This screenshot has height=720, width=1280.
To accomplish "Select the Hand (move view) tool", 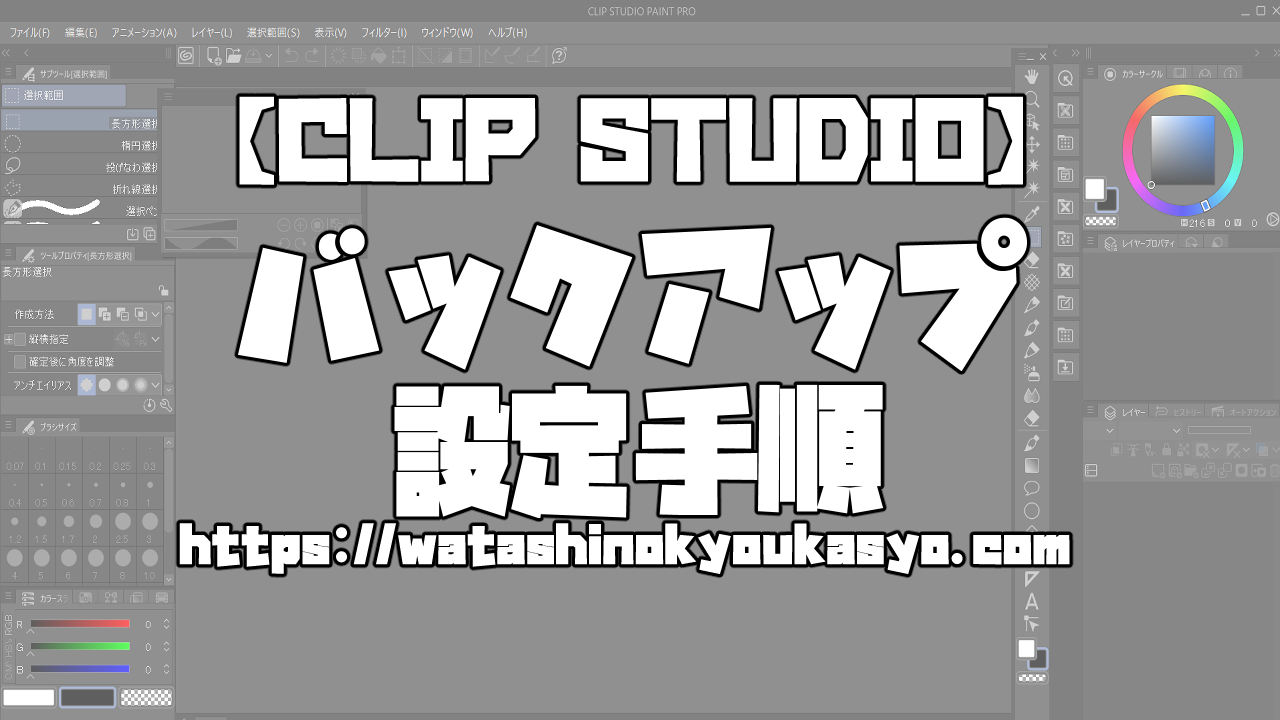I will tap(1031, 77).
